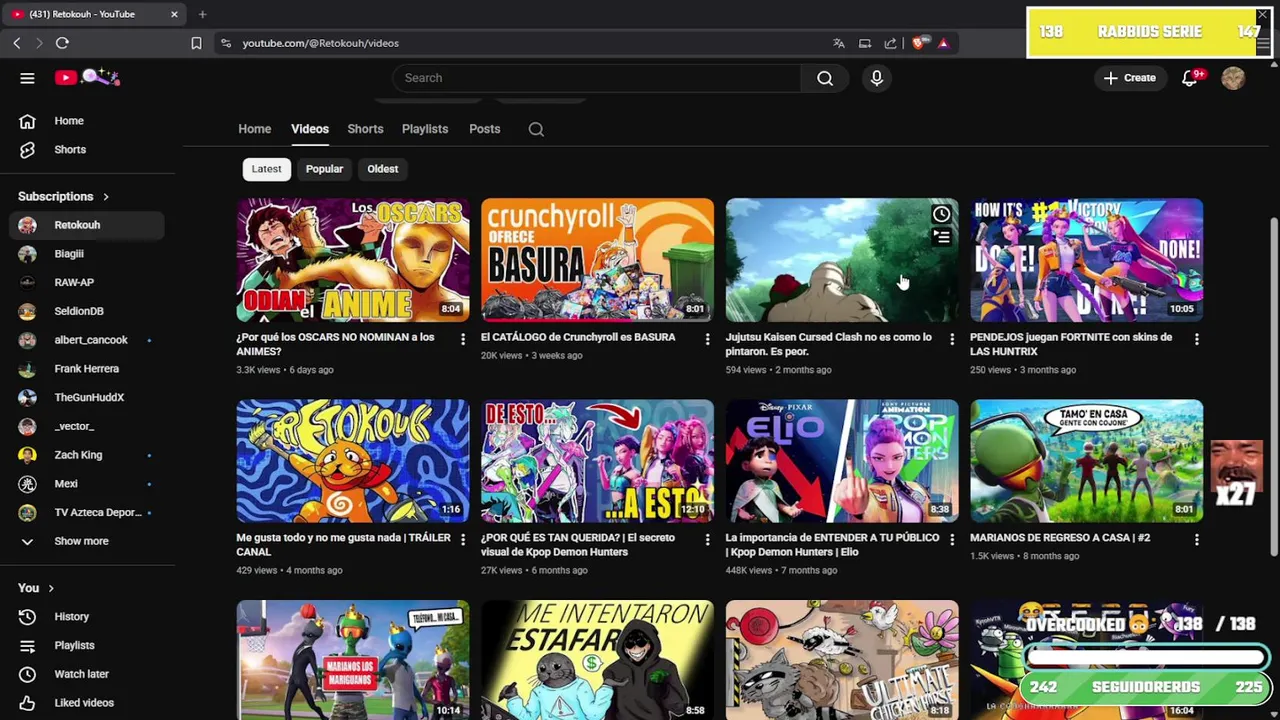The image size is (1280, 720).
Task: Click the page vertical scrollbar
Action: (x=1273, y=385)
